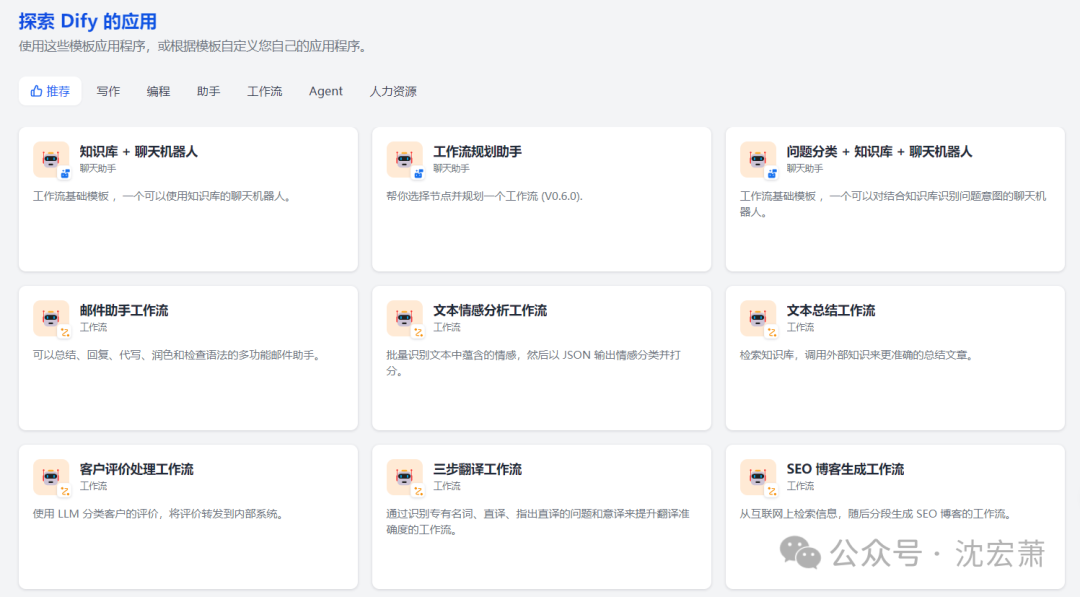The height and width of the screenshot is (597, 1080).
Task: Click the robot icon of 邮件助手工作流
Action: coord(51,318)
